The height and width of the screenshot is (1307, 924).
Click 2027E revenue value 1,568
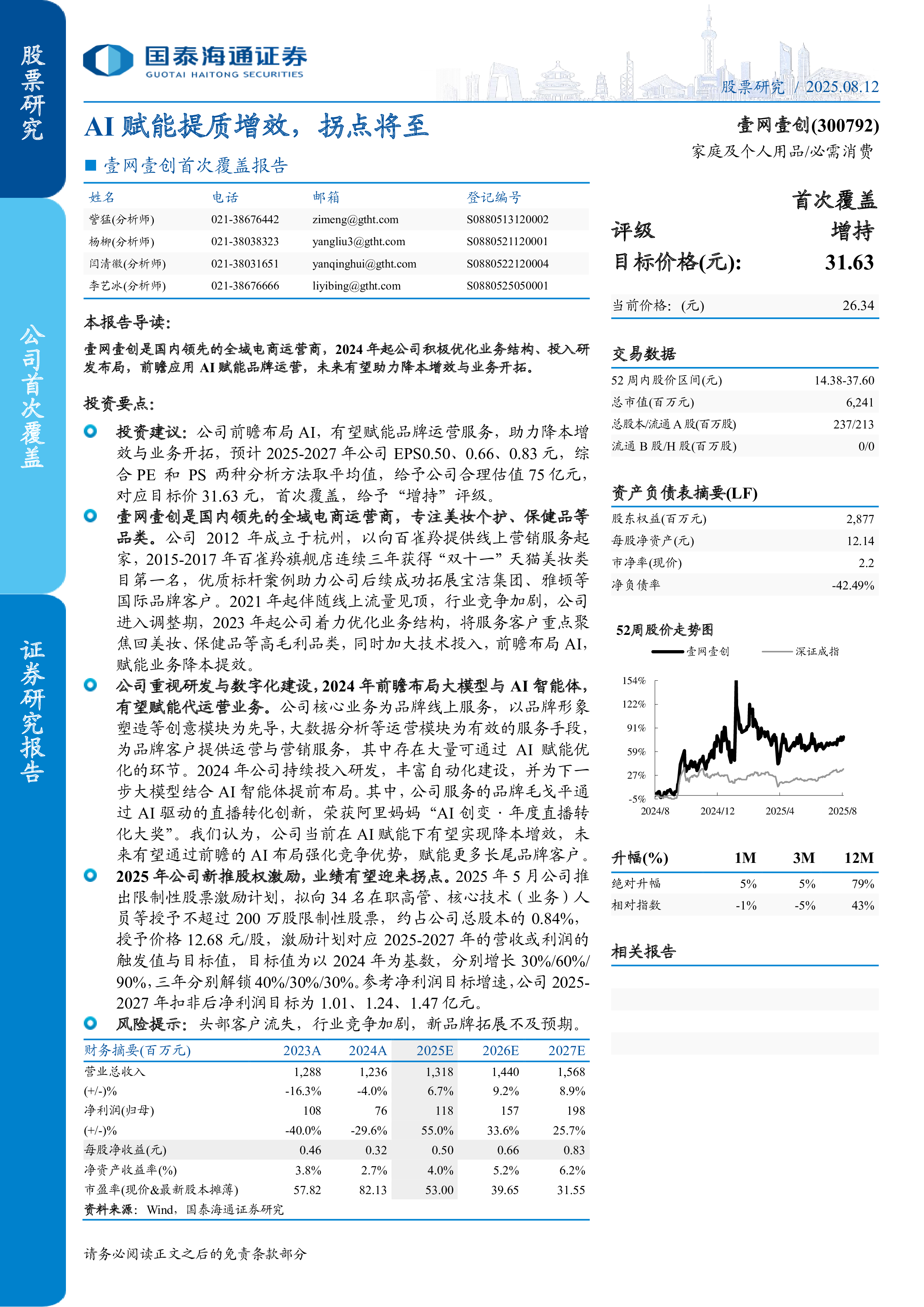click(571, 1072)
